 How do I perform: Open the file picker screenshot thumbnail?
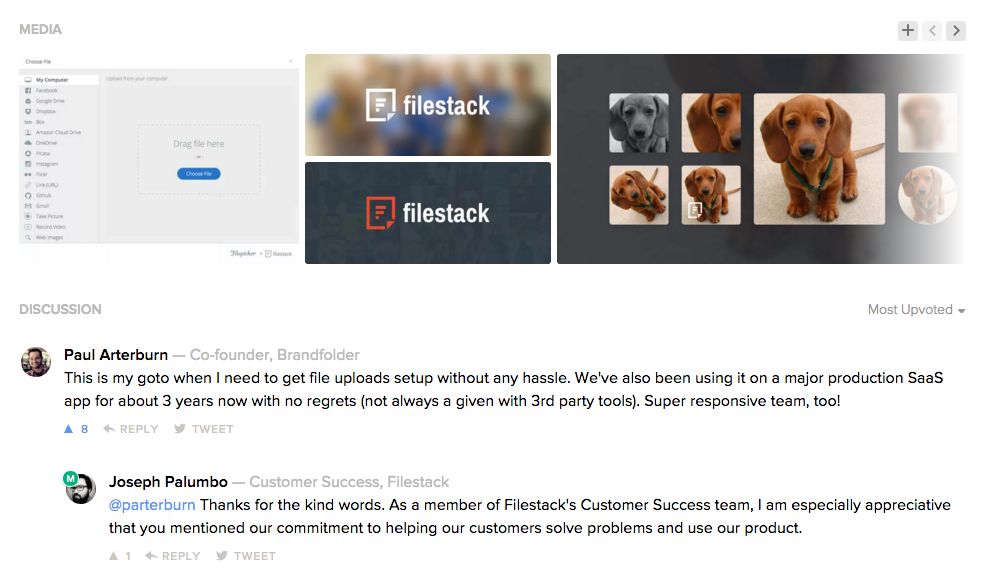158,158
